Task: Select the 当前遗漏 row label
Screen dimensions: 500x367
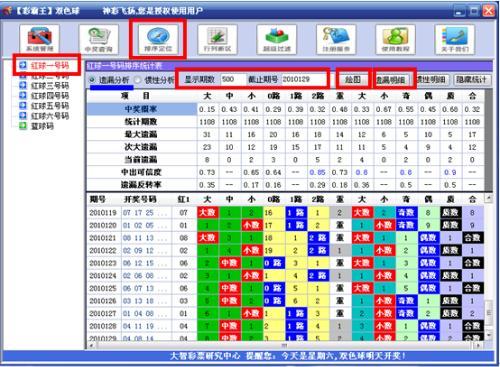Action: (x=141, y=159)
